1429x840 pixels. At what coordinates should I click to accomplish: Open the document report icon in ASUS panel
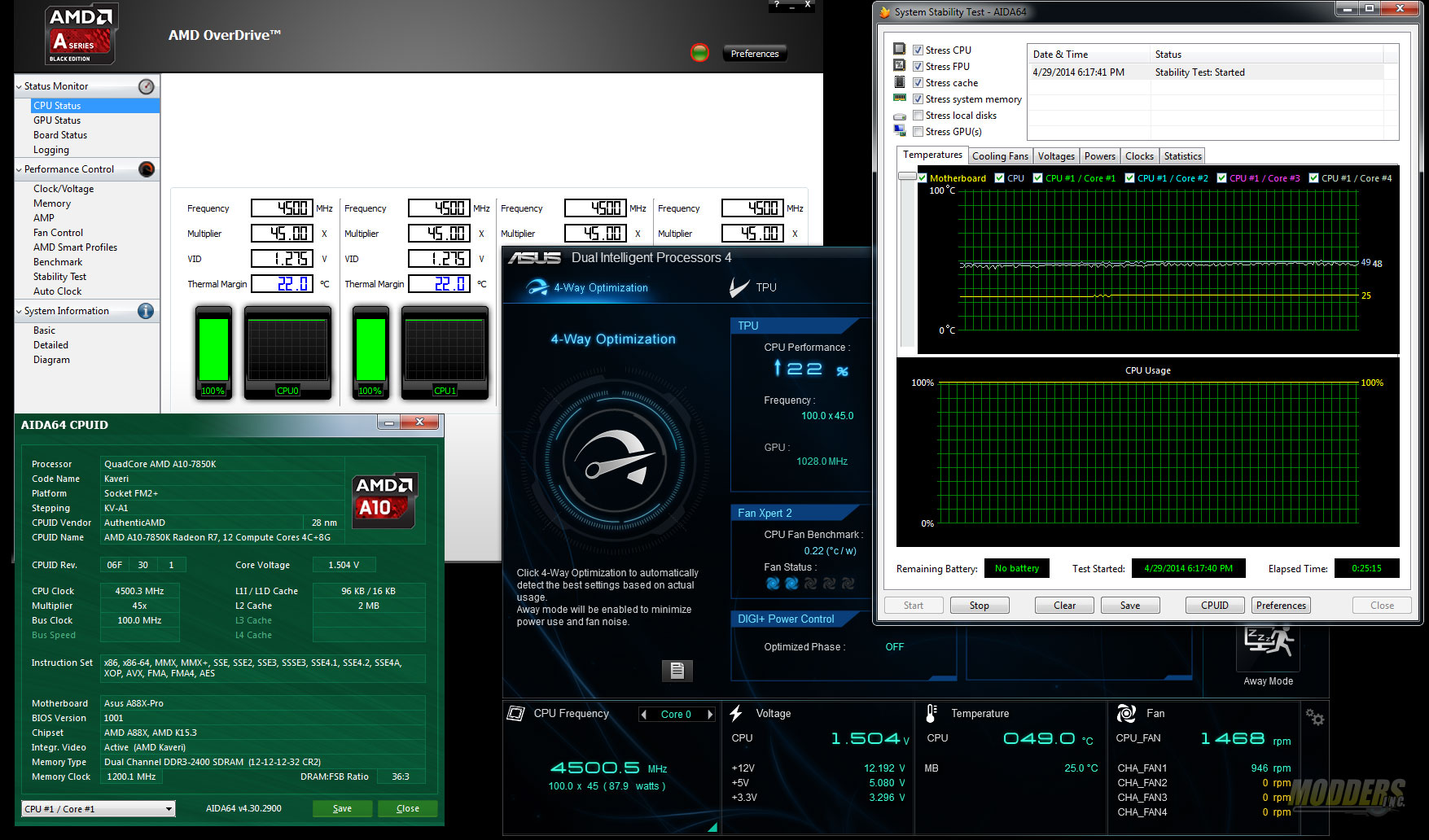(x=677, y=671)
